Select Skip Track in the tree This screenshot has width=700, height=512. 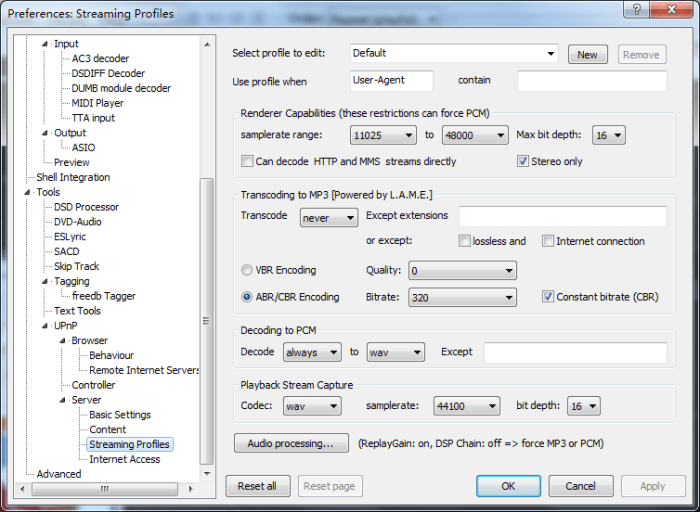[x=76, y=266]
